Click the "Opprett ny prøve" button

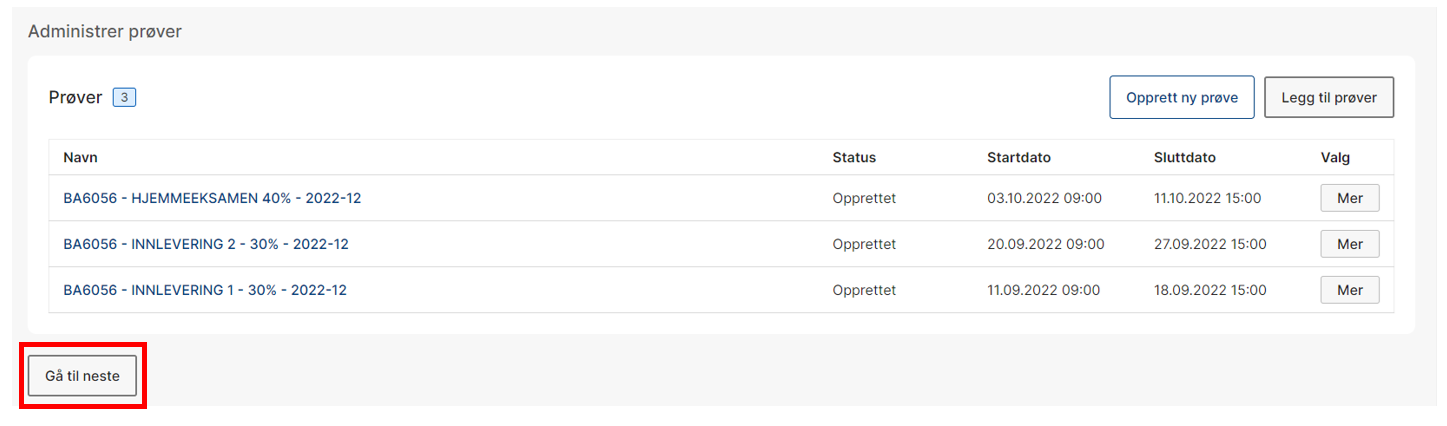pyautogui.click(x=1181, y=98)
